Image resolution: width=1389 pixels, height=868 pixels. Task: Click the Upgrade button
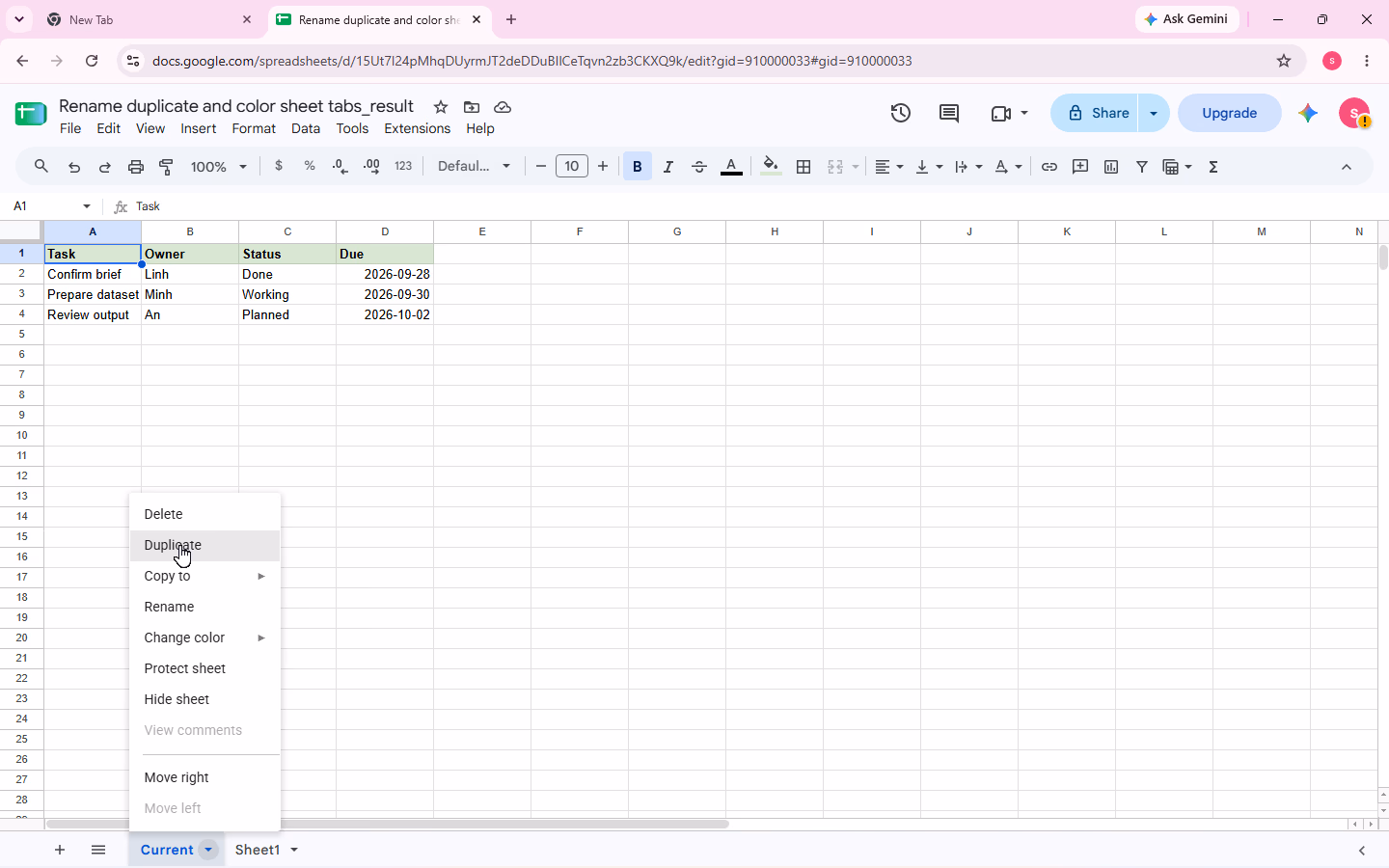[1230, 113]
